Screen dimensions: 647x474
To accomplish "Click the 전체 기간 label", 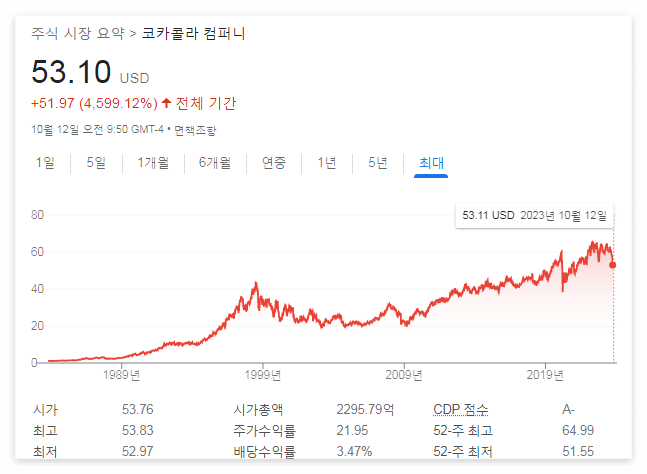I will (206, 103).
